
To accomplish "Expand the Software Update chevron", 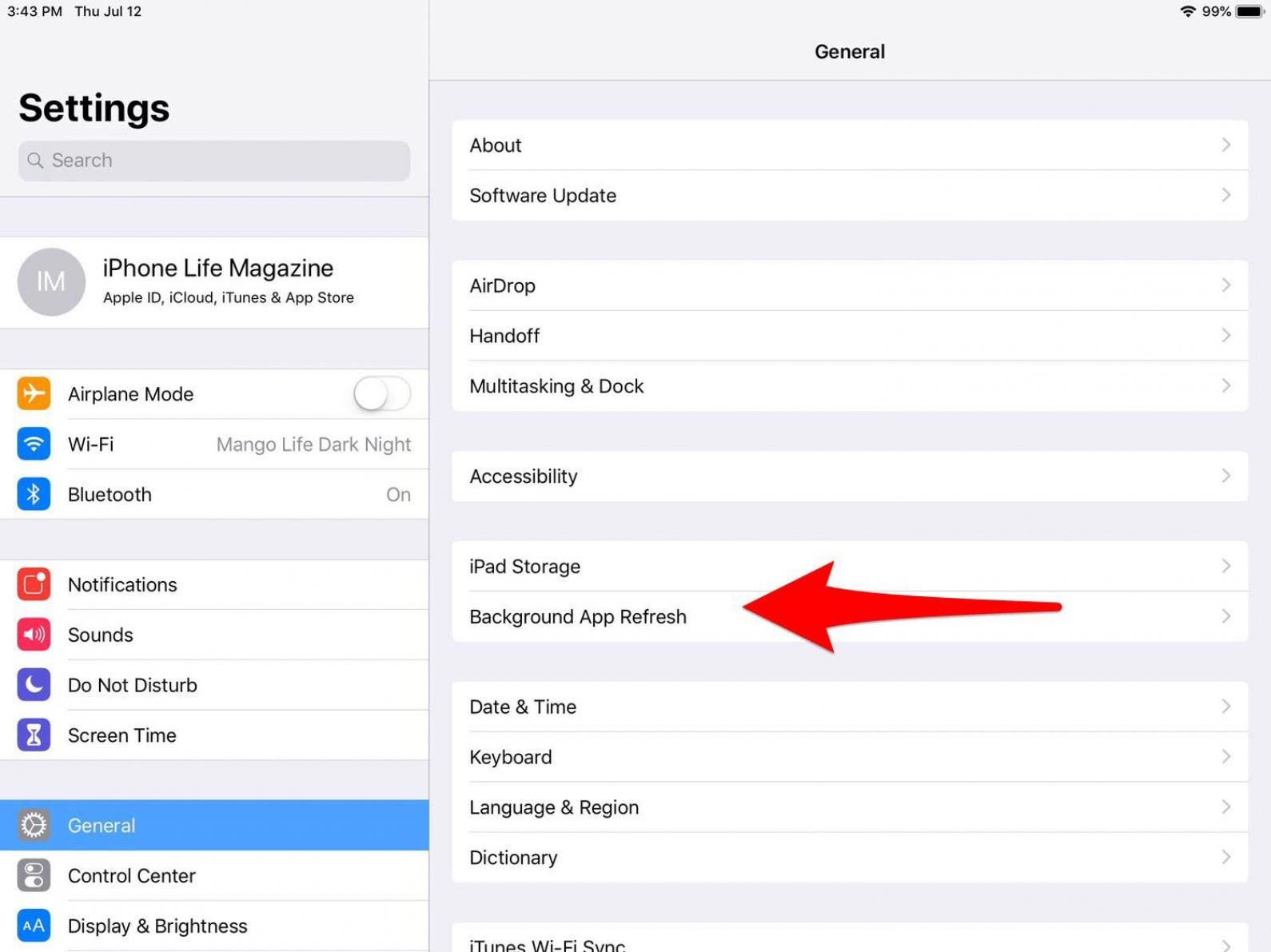I will [1225, 195].
